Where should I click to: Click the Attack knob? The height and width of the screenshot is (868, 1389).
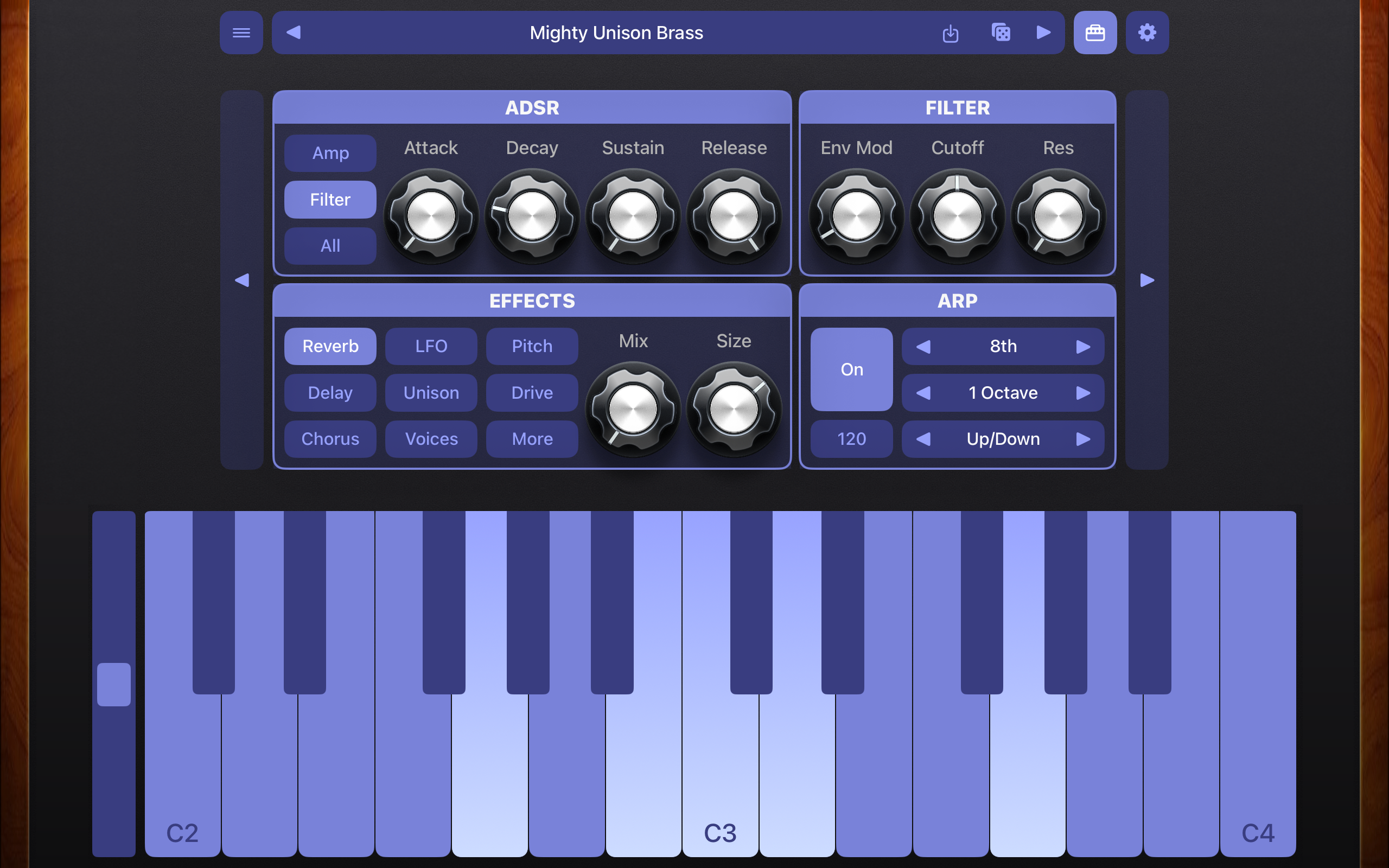coord(431,216)
